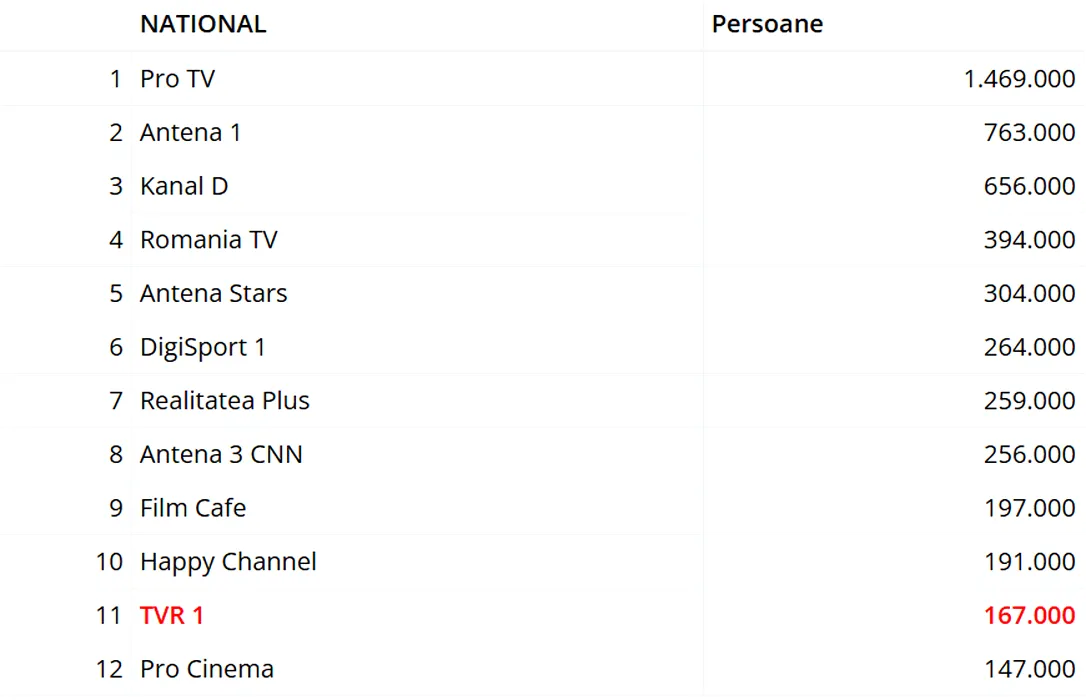Viewport: 1086px width, 700px height.
Task: Click the NATIONAL column header
Action: click(x=203, y=24)
